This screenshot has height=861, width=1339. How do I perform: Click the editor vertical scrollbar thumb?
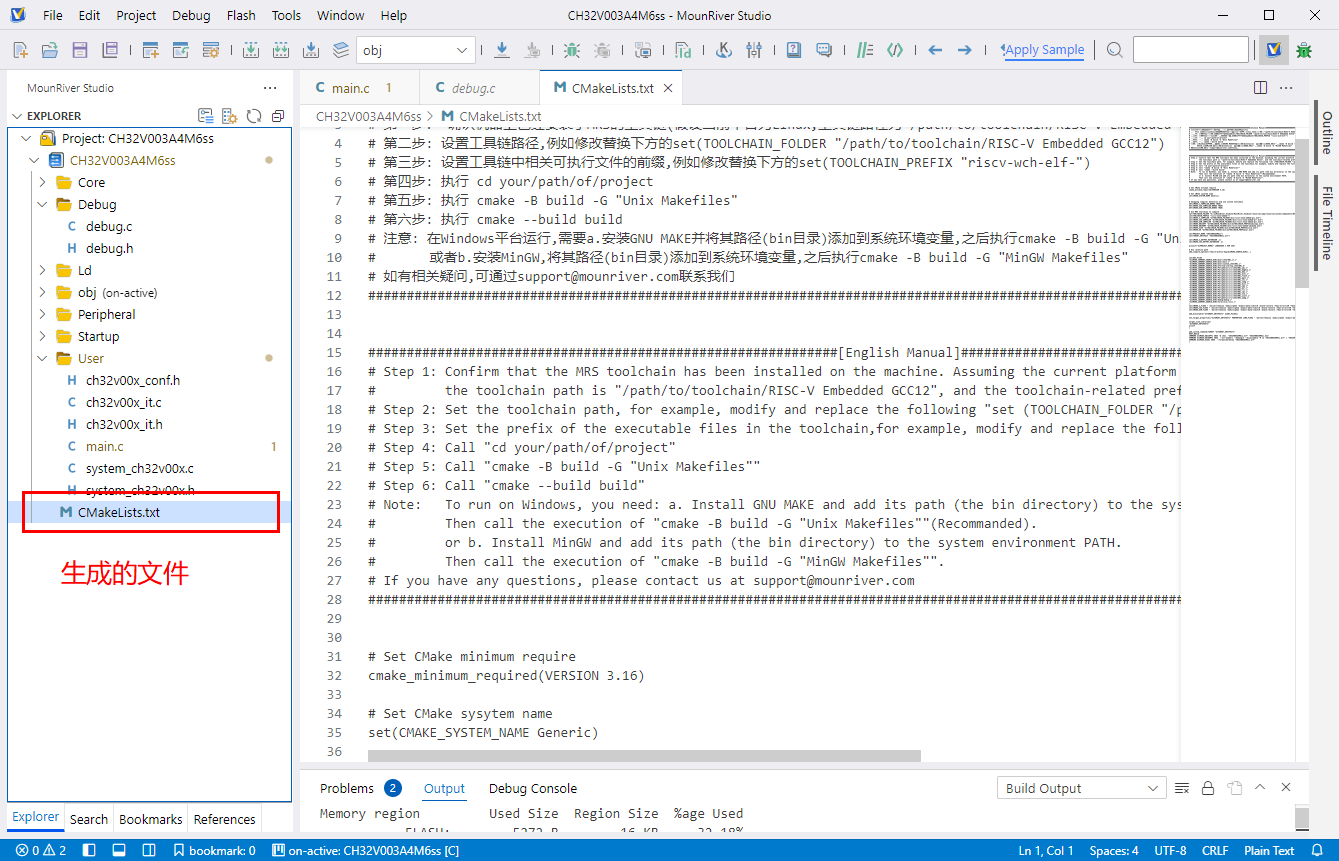(1302, 213)
